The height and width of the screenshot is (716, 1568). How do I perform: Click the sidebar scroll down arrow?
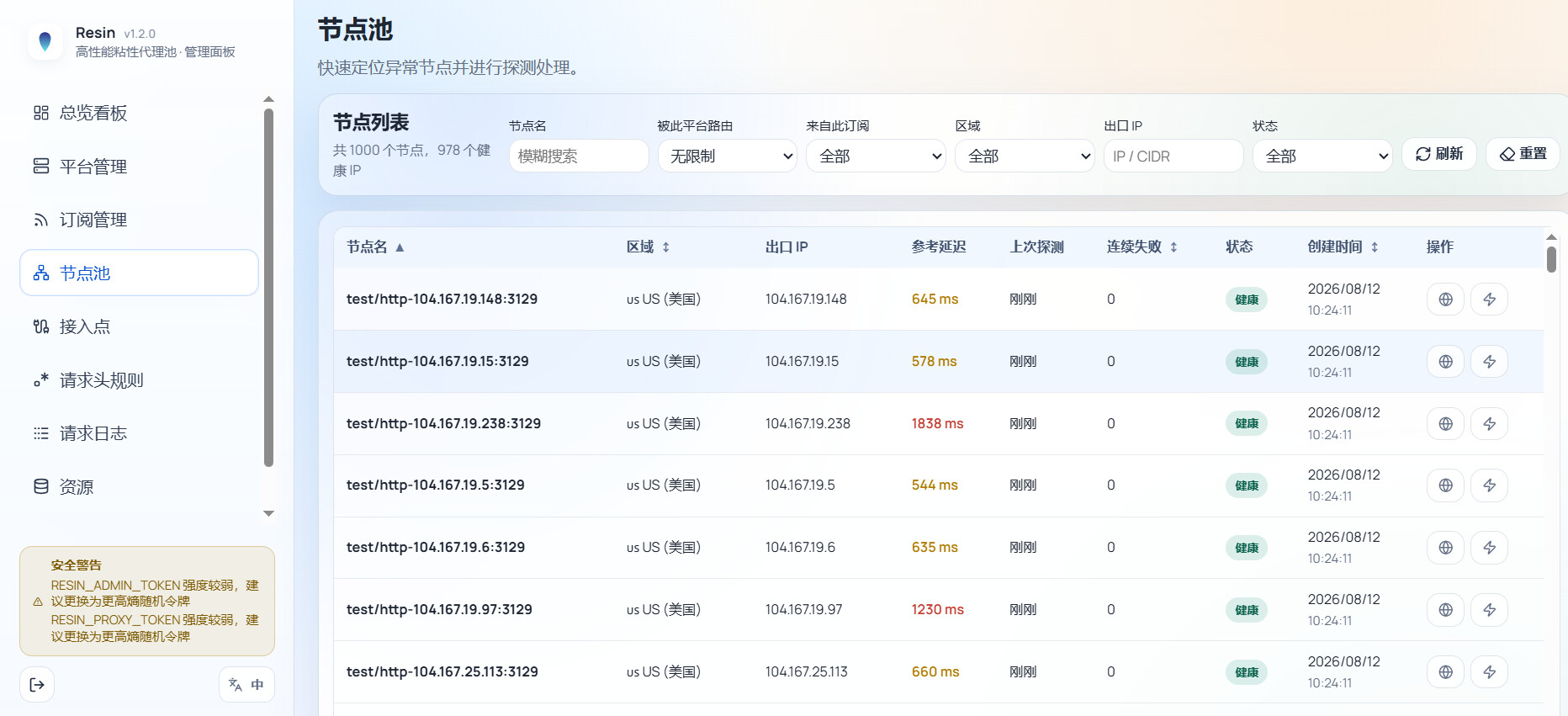coord(269,513)
